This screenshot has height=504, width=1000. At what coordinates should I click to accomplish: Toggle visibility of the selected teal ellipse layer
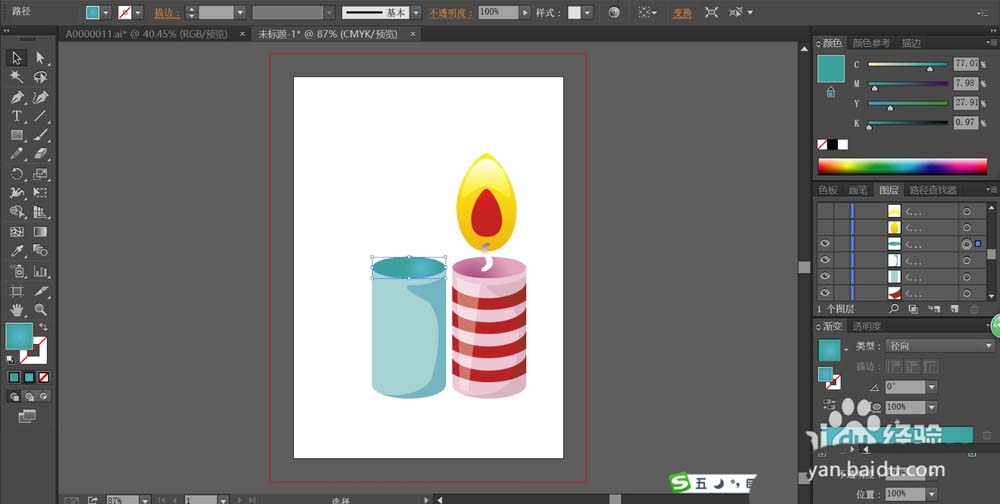click(x=825, y=243)
